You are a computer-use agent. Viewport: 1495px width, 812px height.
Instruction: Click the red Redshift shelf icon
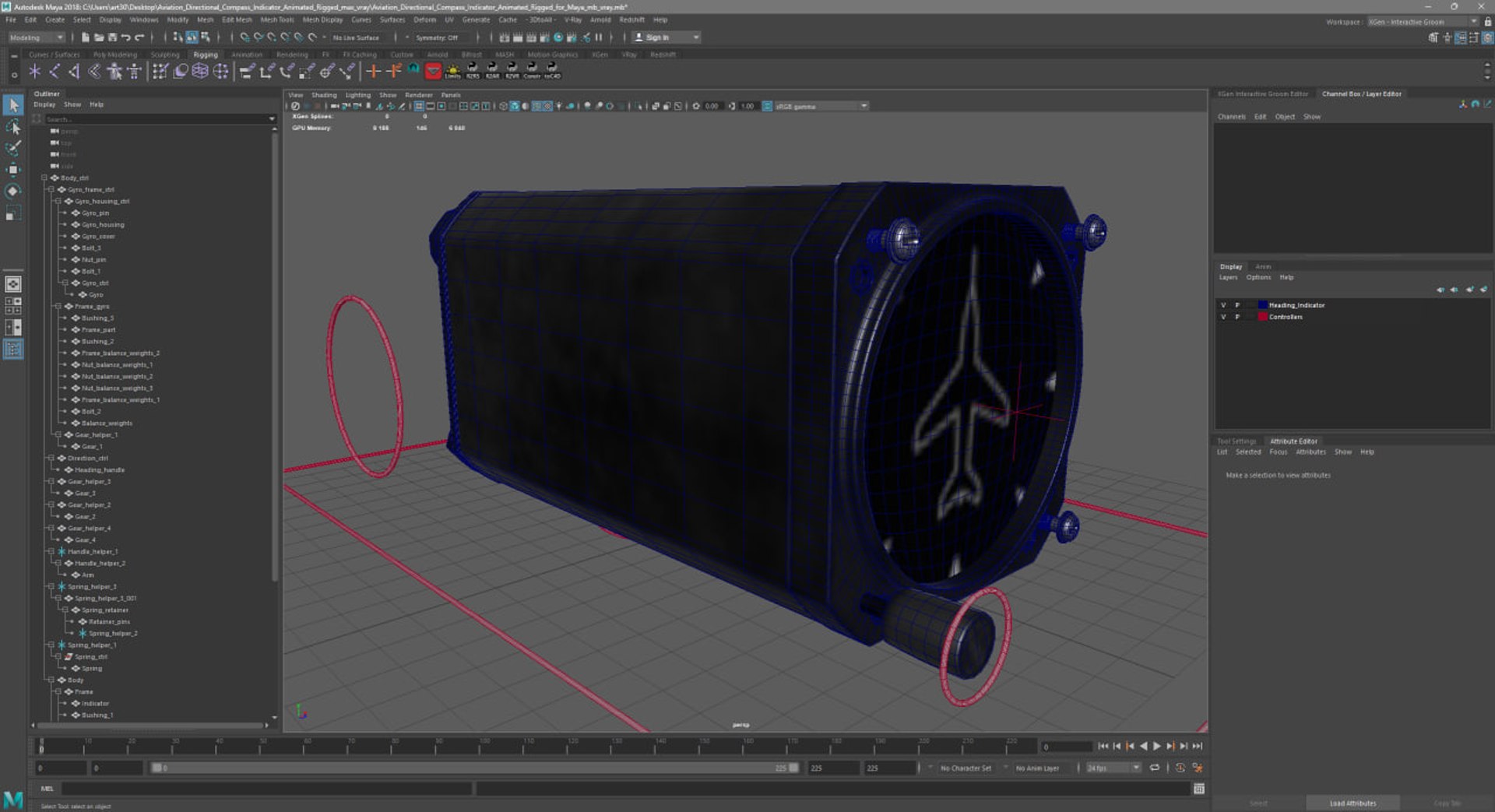tap(434, 72)
